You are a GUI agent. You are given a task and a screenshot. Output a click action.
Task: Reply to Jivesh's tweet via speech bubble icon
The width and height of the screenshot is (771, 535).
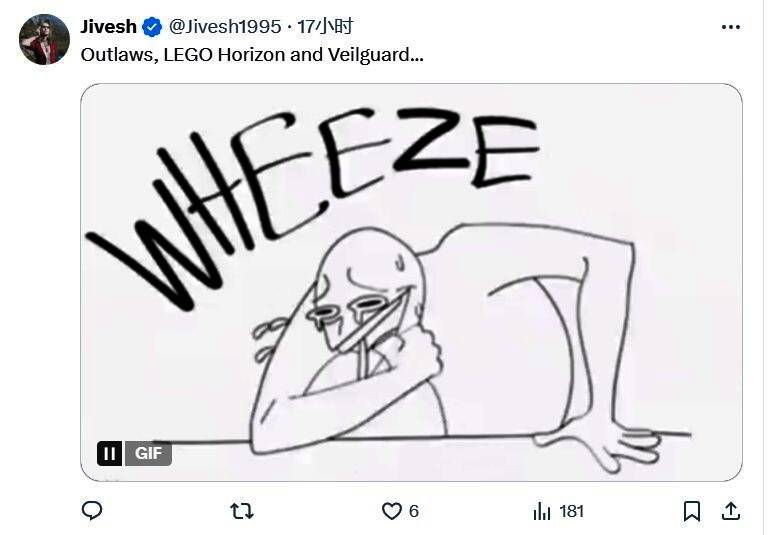coord(92,511)
